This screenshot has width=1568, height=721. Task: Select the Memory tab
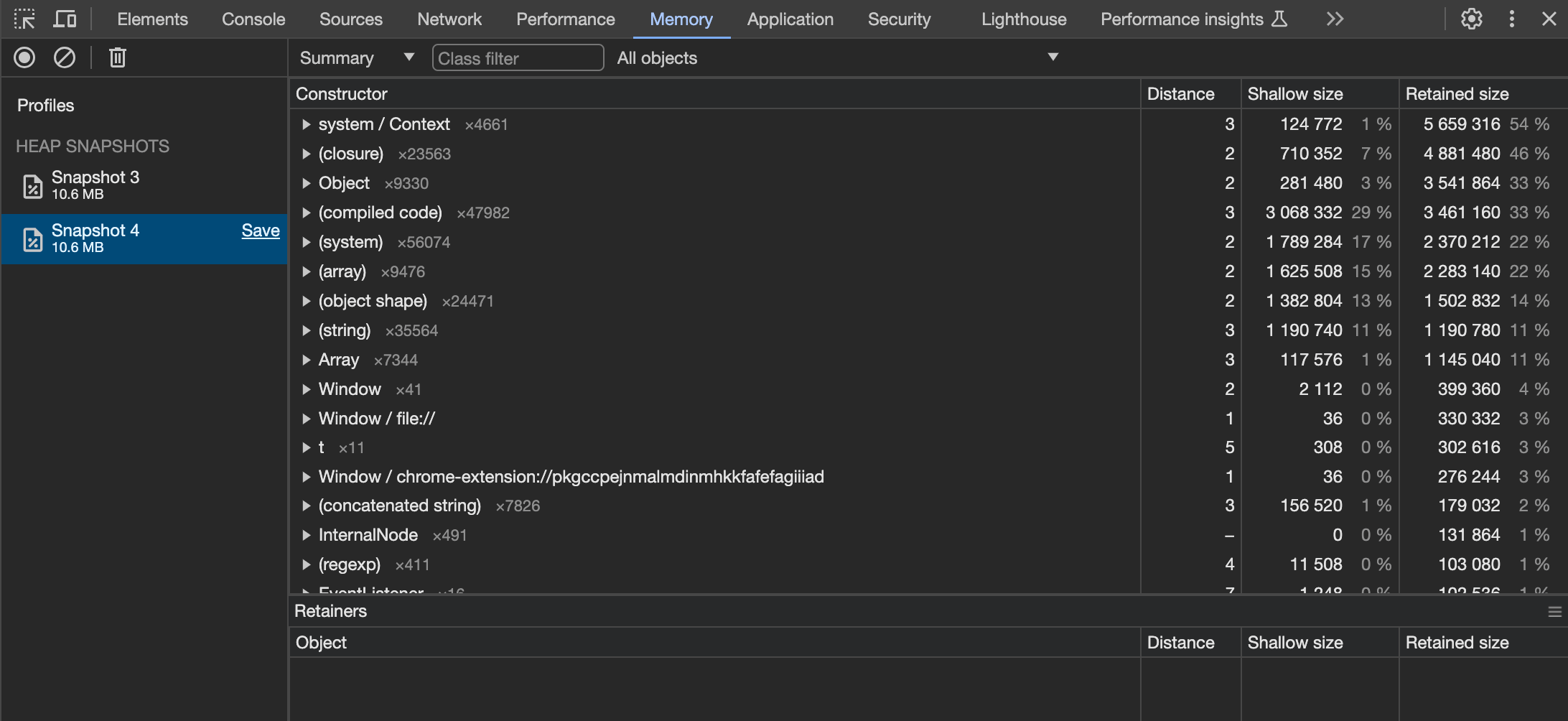click(681, 19)
